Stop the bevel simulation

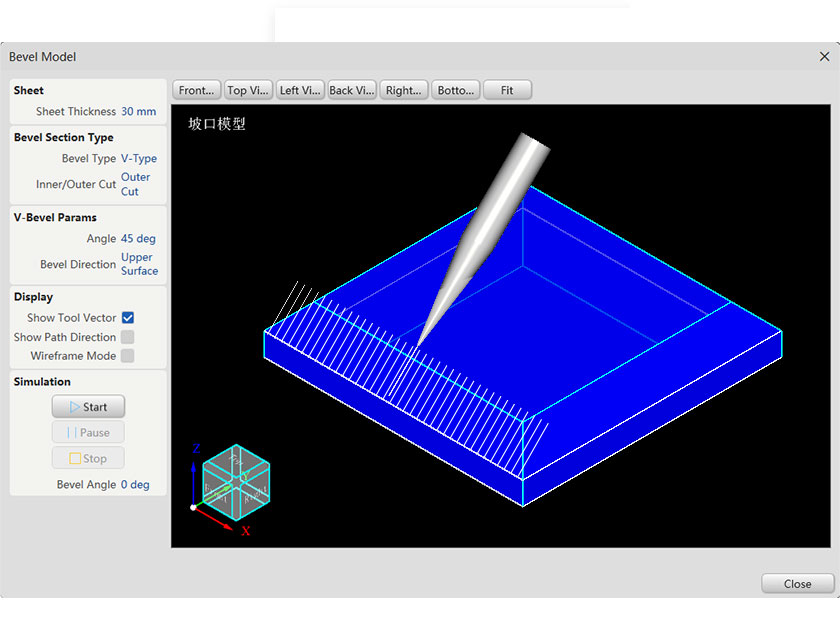(x=88, y=458)
